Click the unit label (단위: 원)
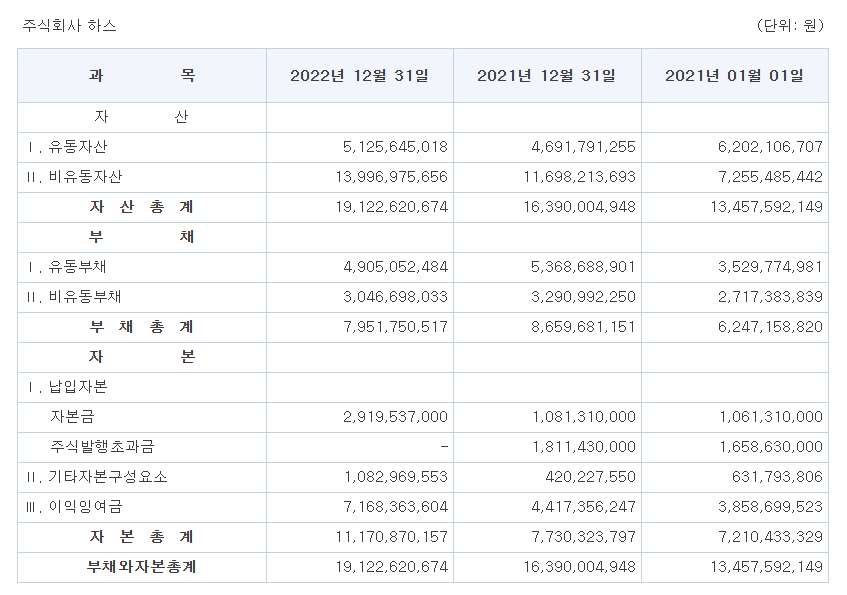847x595 pixels. 790,25
